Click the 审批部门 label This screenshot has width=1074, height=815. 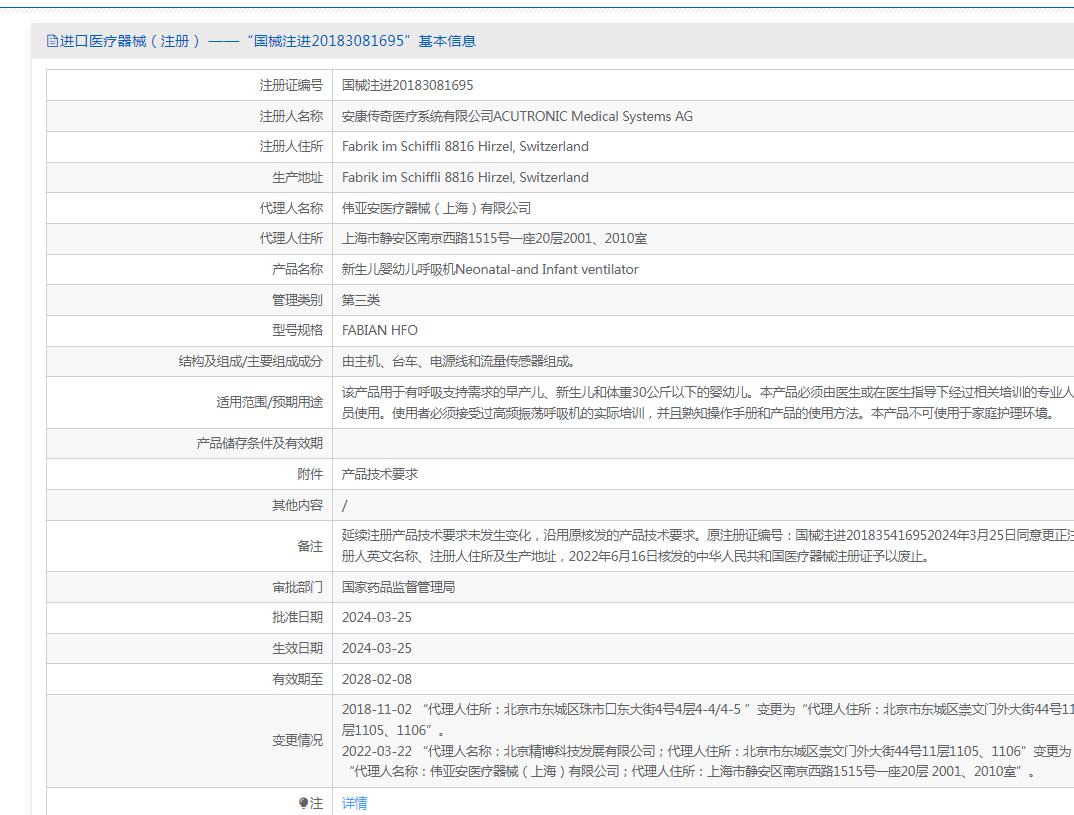point(297,587)
